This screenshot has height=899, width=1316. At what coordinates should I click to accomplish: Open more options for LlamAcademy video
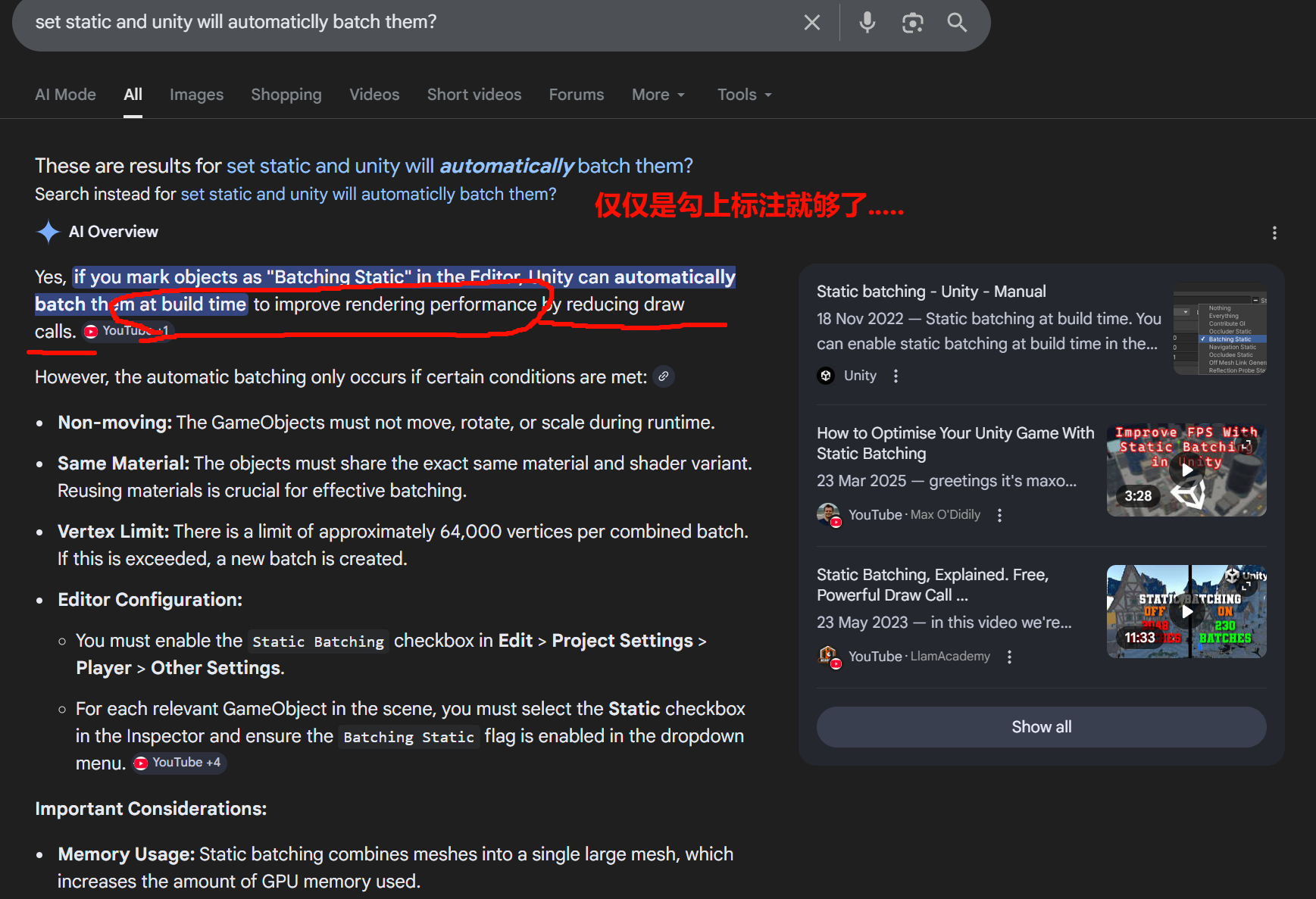click(x=1009, y=657)
